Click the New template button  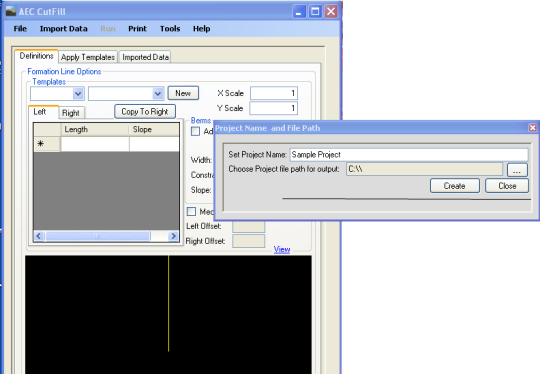point(183,93)
